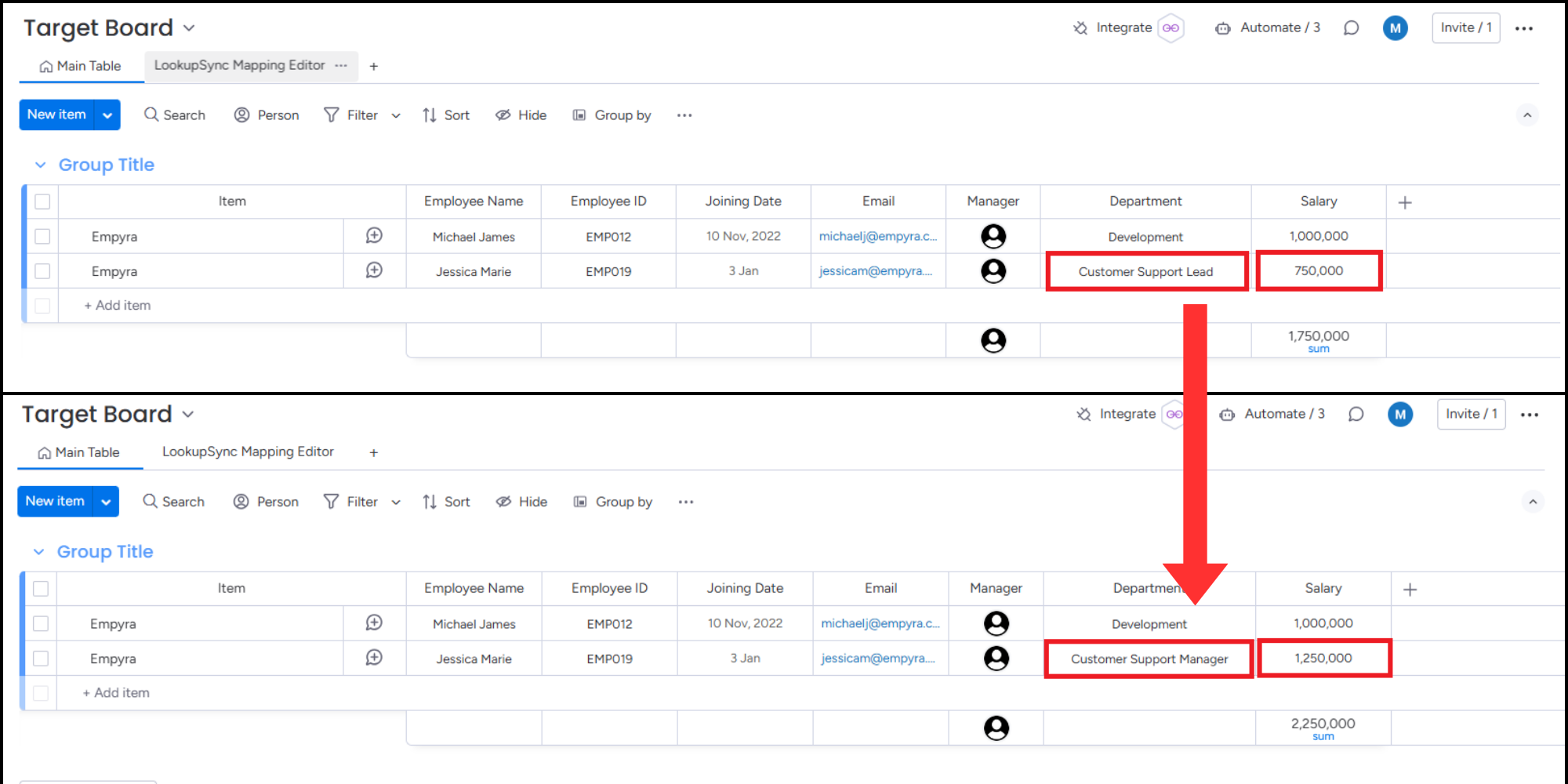Open conversation for Michael James in upper board
Screen dimensions: 1568x784
coord(374,235)
